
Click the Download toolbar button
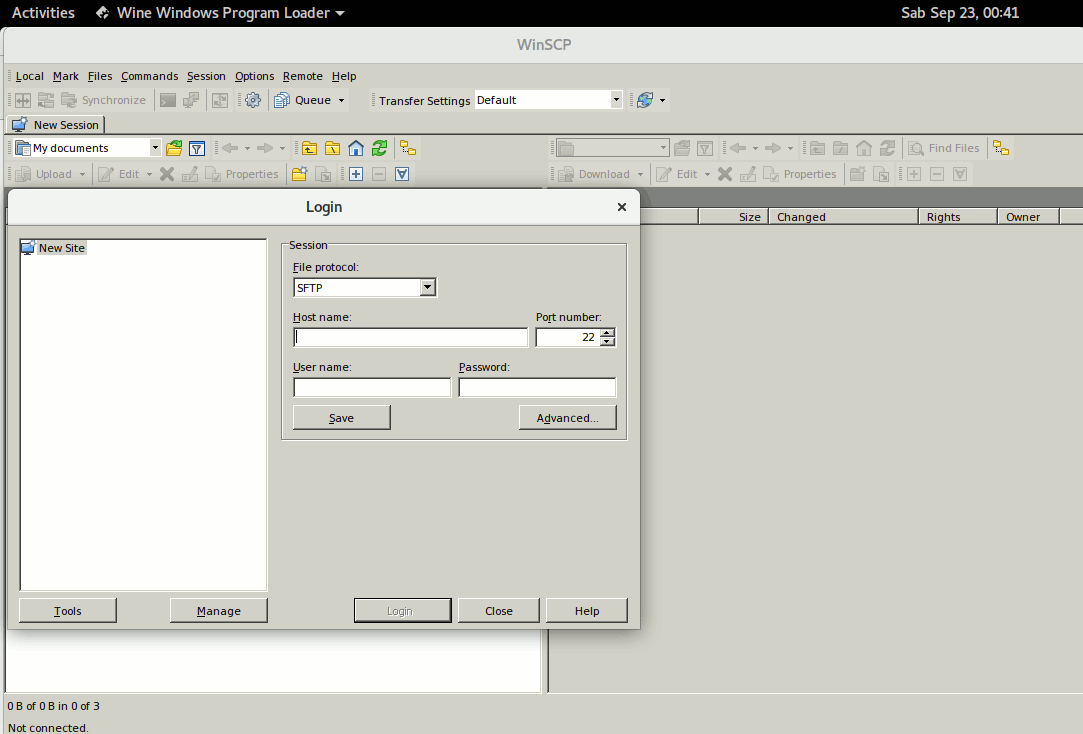[595, 174]
